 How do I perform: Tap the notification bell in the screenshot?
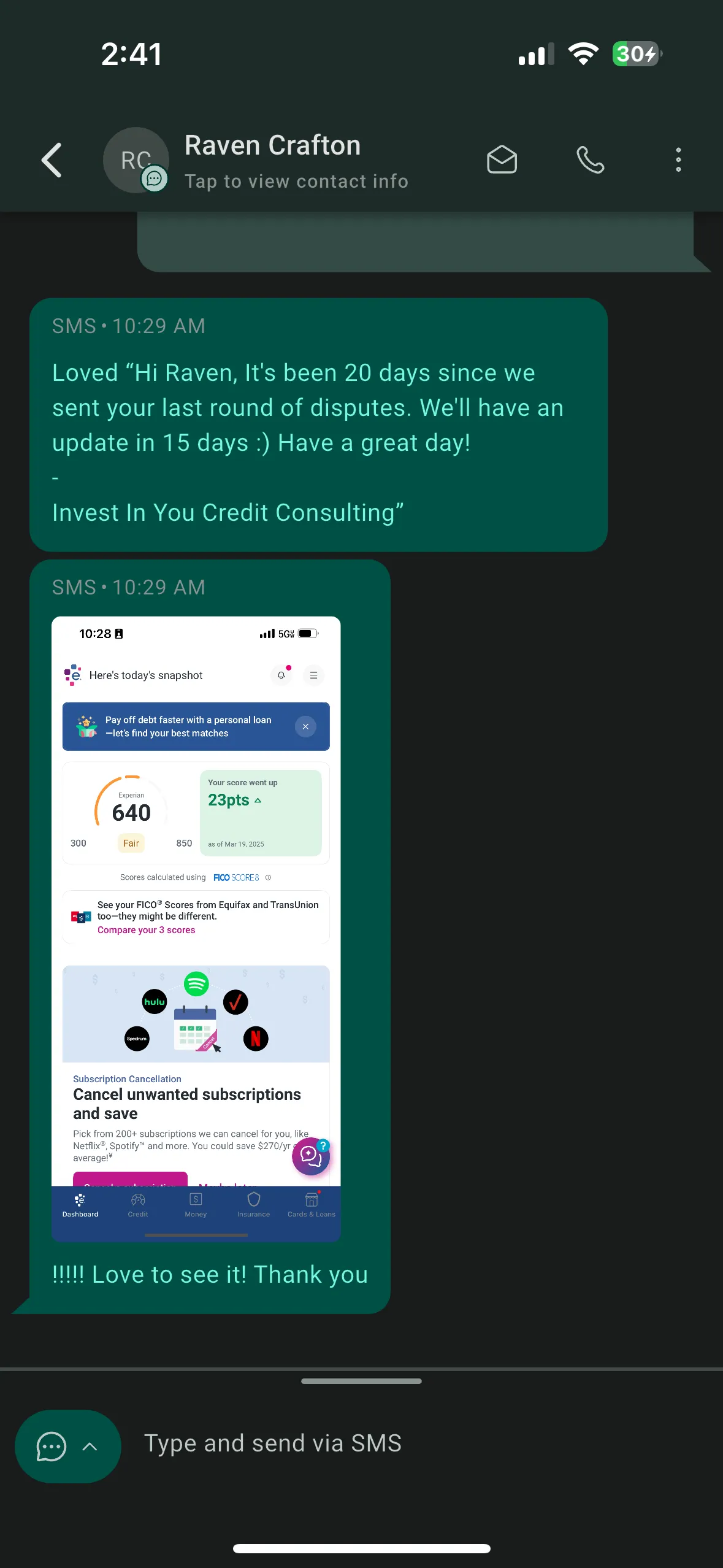[x=281, y=675]
